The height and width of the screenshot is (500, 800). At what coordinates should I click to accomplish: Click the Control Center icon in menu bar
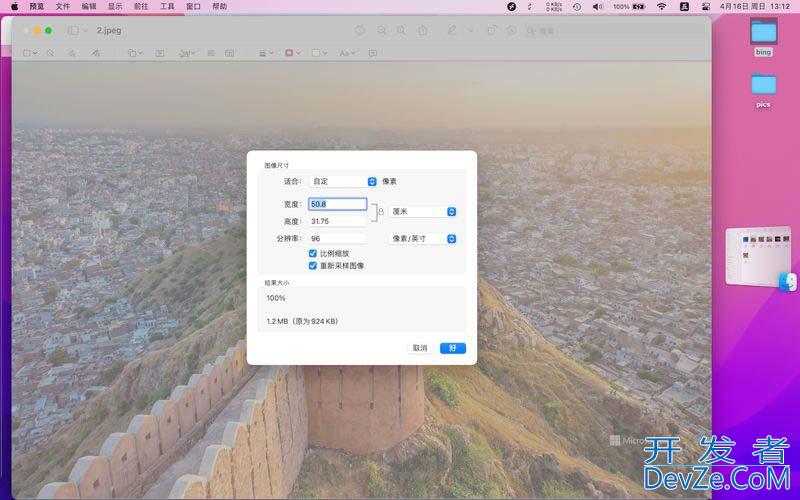point(706,7)
